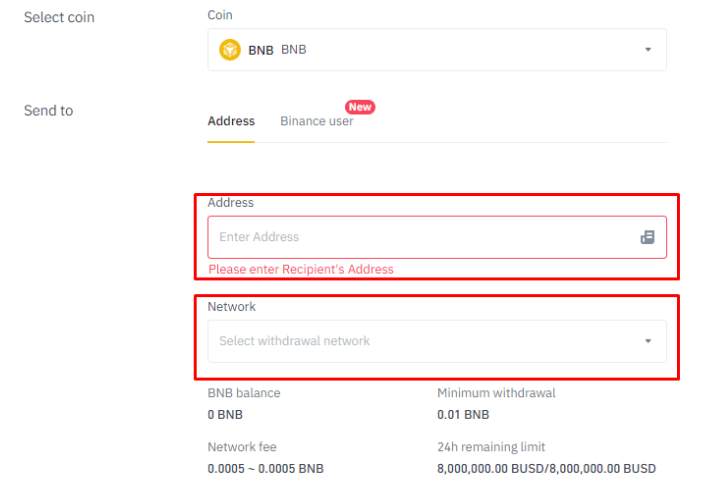Image resolution: width=718 pixels, height=501 pixels.
Task: Click the 'Select coin' section heading
Action: pyautogui.click(x=59, y=17)
